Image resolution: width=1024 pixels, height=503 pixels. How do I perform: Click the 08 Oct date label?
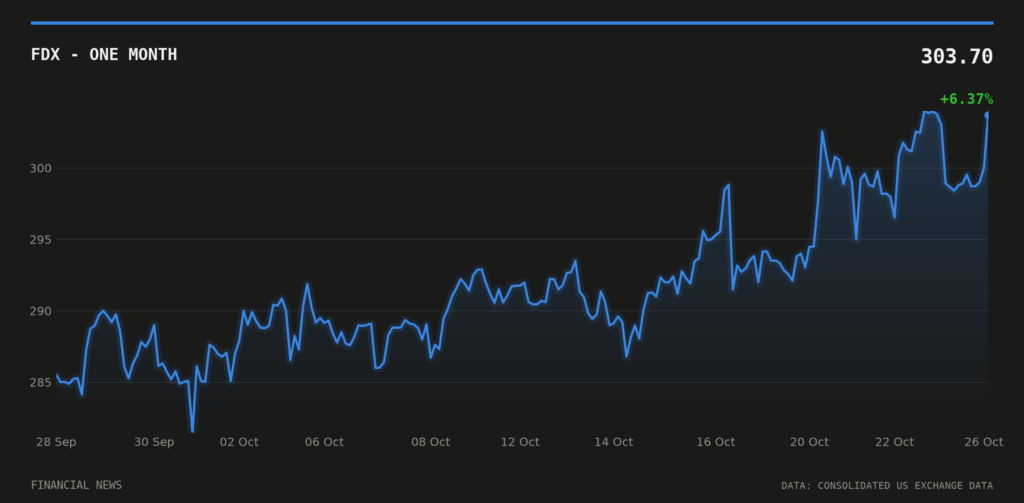430,442
